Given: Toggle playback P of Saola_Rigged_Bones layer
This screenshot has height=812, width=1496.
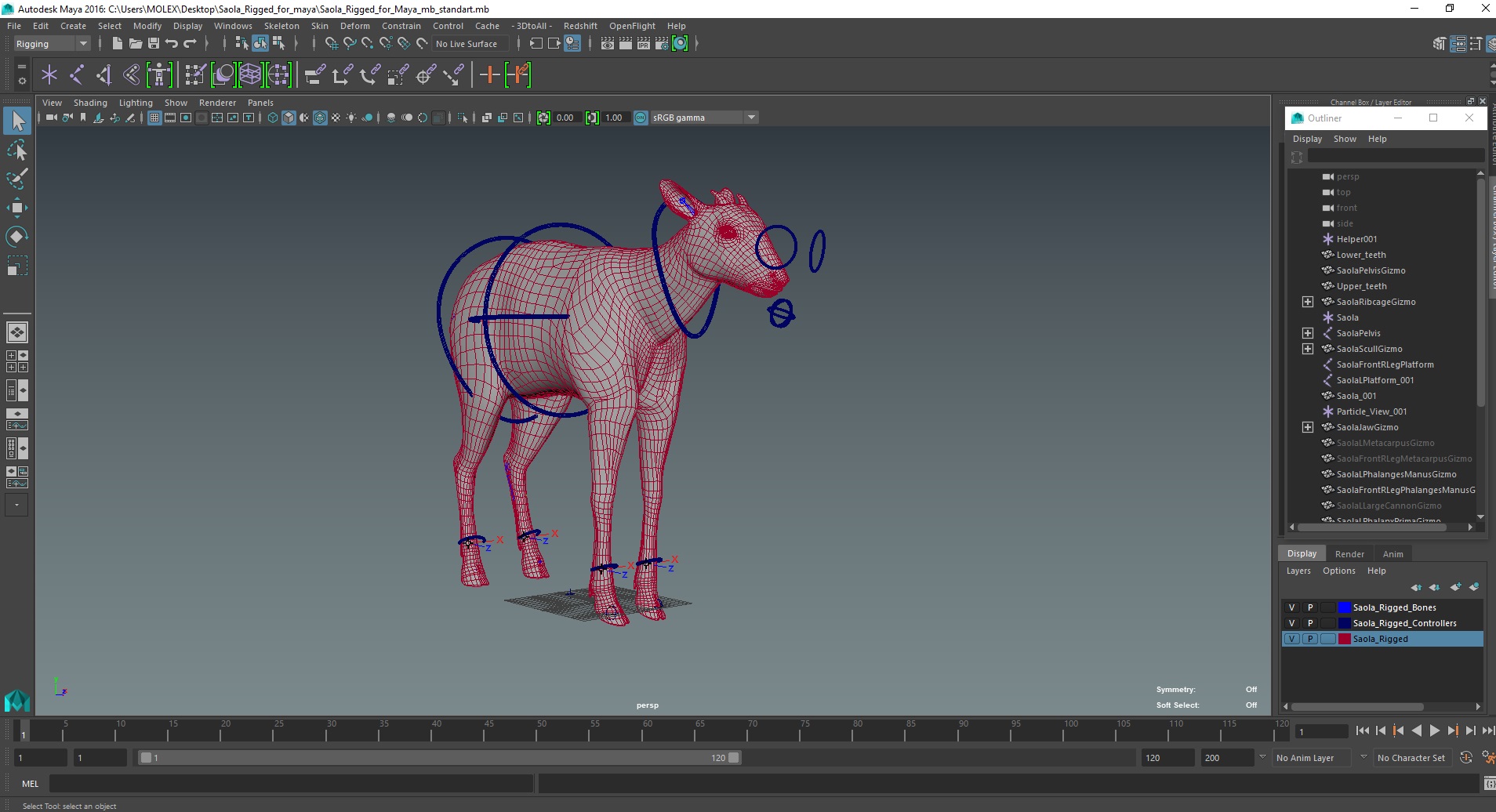Looking at the screenshot, I should (x=1309, y=607).
